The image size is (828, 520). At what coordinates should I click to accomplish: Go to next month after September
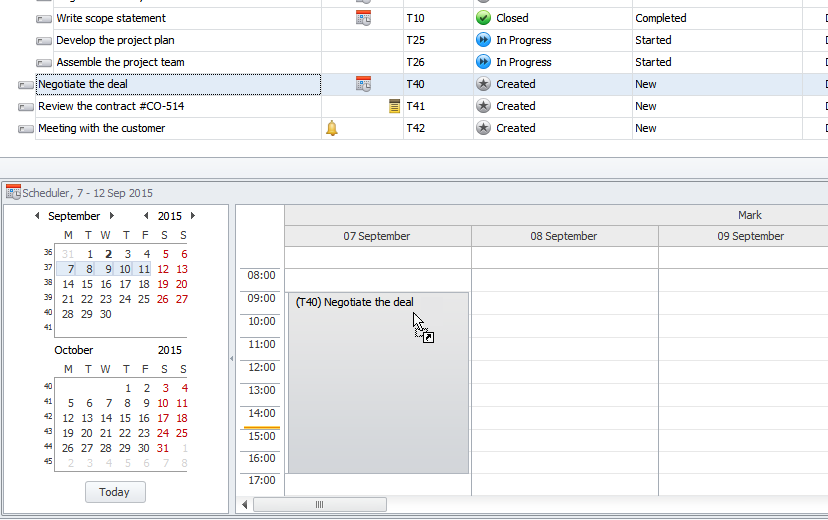112,216
